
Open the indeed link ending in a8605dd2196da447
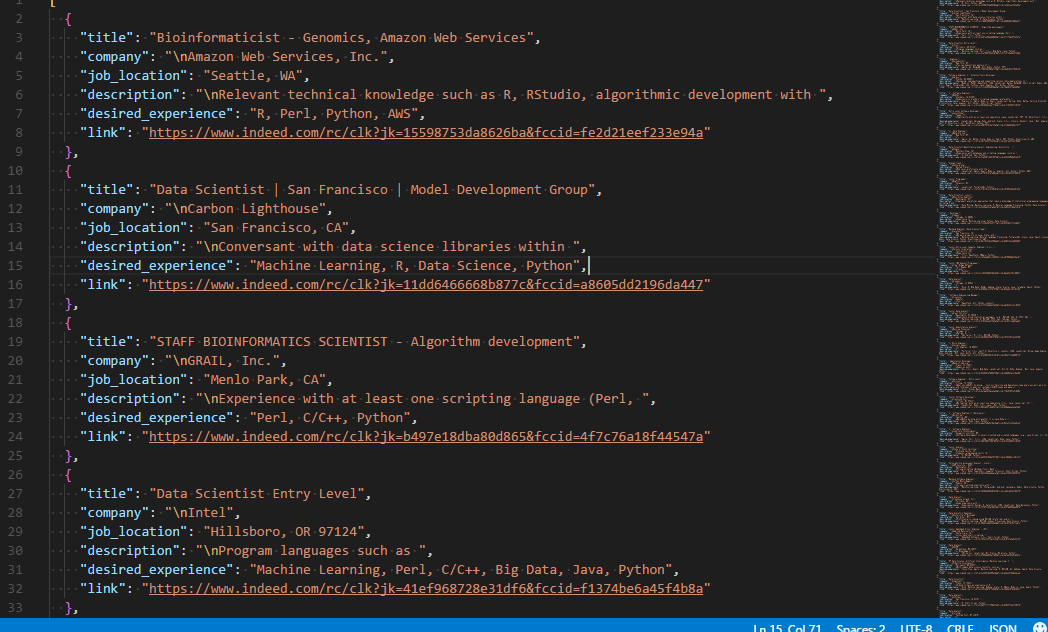pos(426,285)
